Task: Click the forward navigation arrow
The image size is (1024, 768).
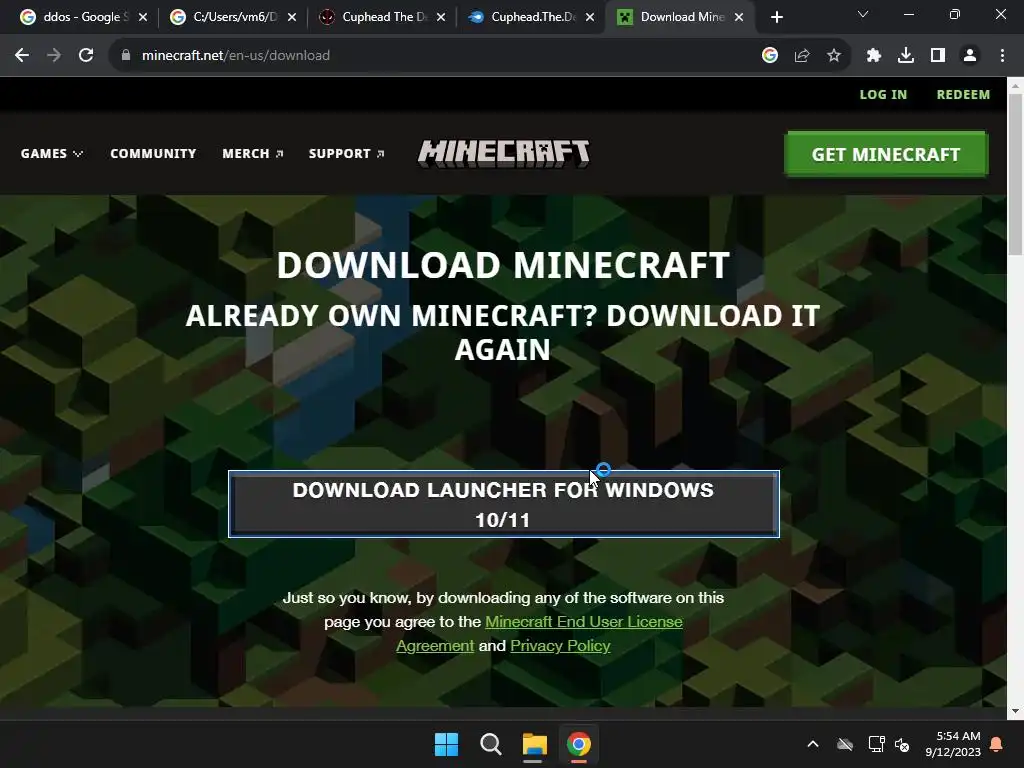Action: point(54,56)
